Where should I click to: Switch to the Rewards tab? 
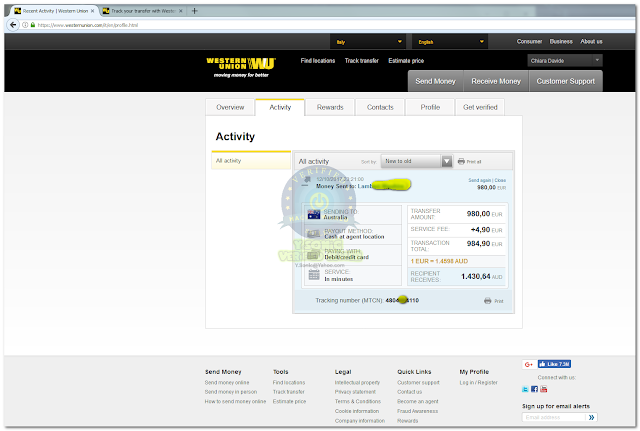pyautogui.click(x=330, y=107)
